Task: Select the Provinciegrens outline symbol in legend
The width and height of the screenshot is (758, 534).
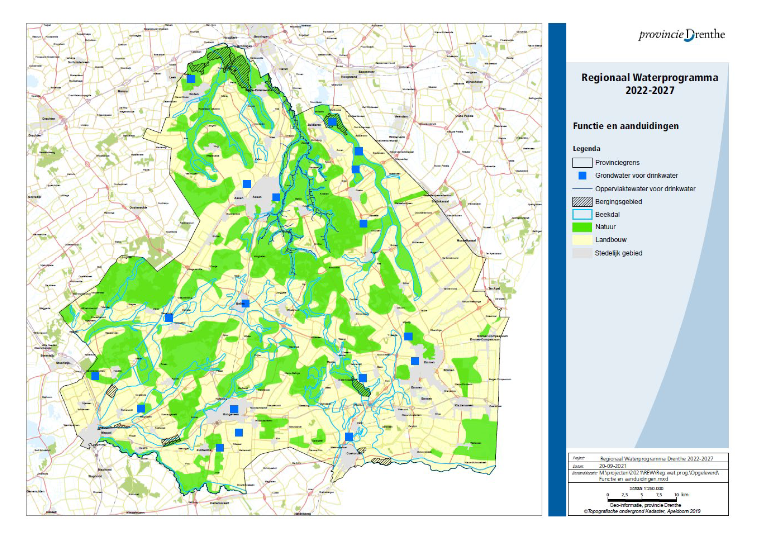Action: (582, 162)
